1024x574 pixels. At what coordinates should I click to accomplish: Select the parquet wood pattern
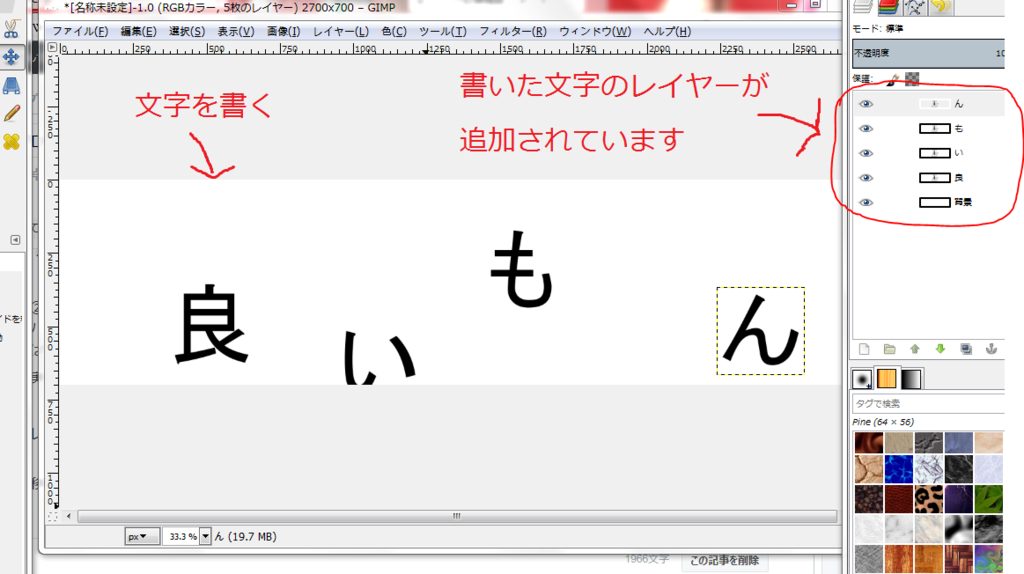[958, 559]
